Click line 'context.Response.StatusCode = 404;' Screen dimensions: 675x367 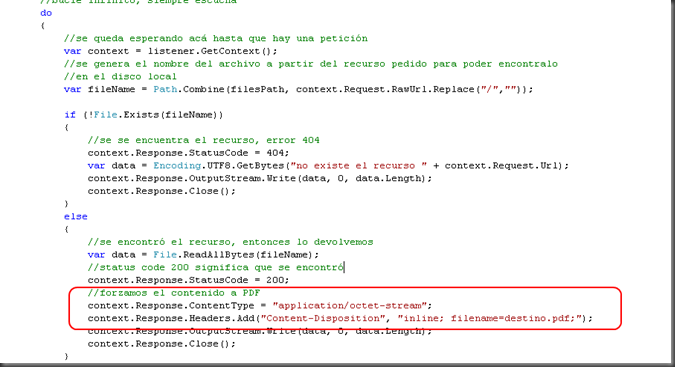coord(189,153)
